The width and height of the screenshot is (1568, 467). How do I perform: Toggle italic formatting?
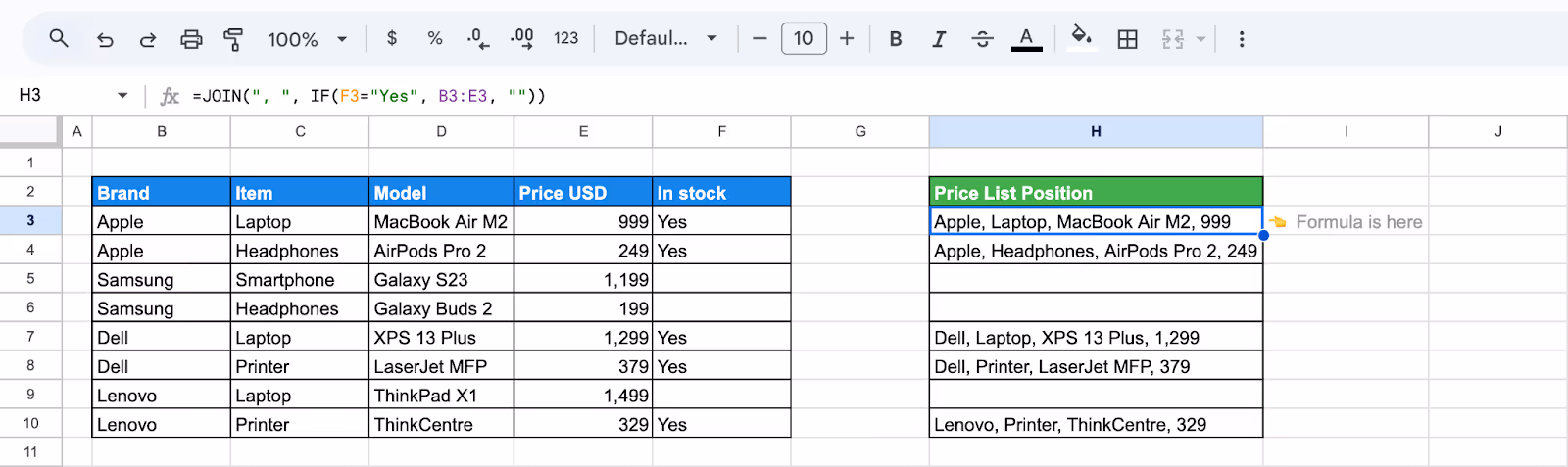[x=939, y=39]
